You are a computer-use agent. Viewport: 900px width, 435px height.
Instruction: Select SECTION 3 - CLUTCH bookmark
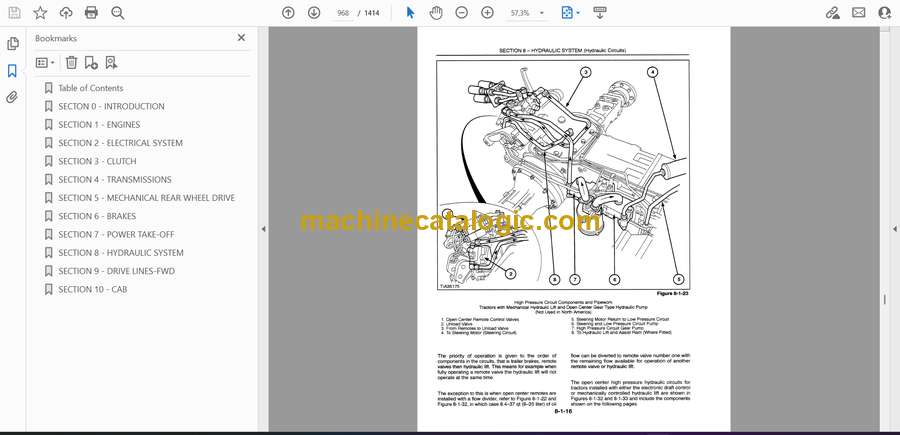98,161
